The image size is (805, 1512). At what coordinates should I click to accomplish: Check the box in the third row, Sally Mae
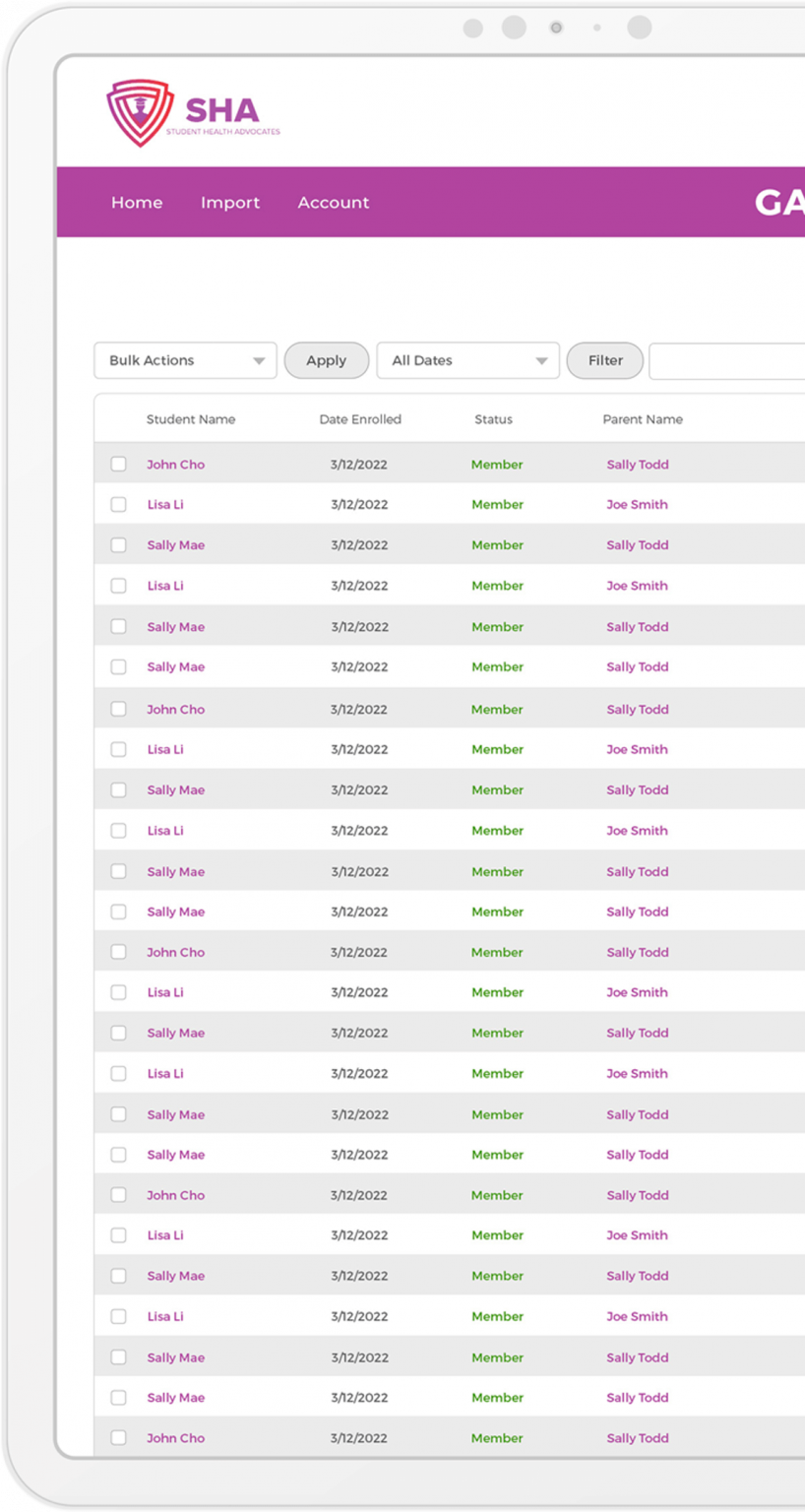pyautogui.click(x=119, y=545)
